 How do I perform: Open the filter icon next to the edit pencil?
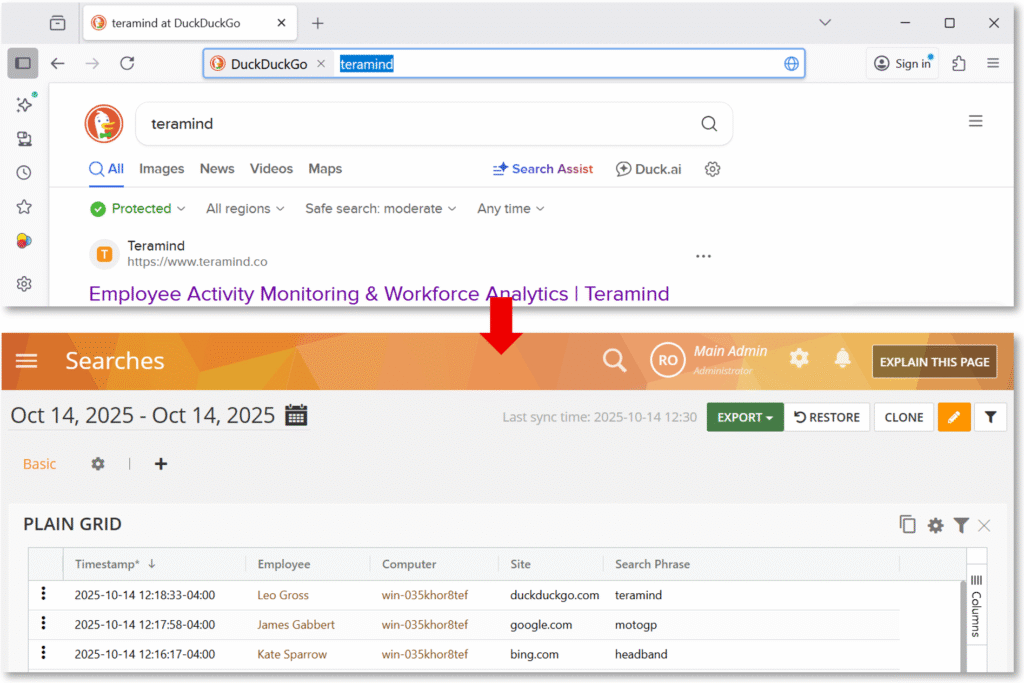point(990,417)
